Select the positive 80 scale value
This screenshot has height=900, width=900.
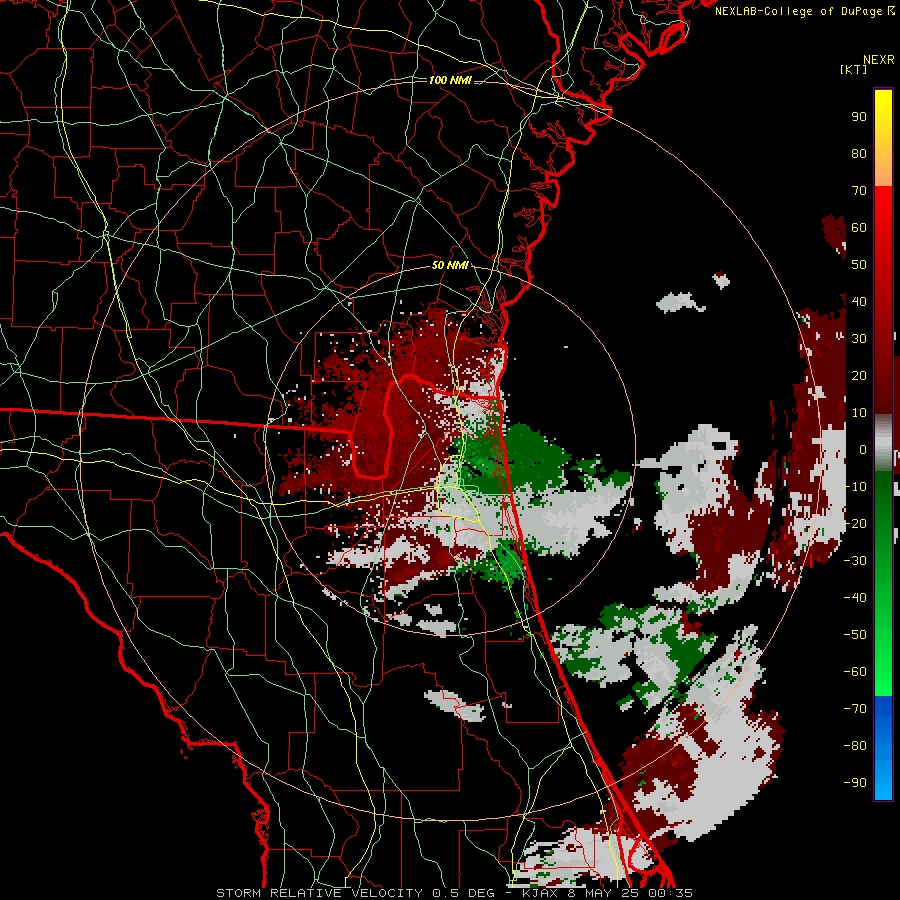[859, 154]
